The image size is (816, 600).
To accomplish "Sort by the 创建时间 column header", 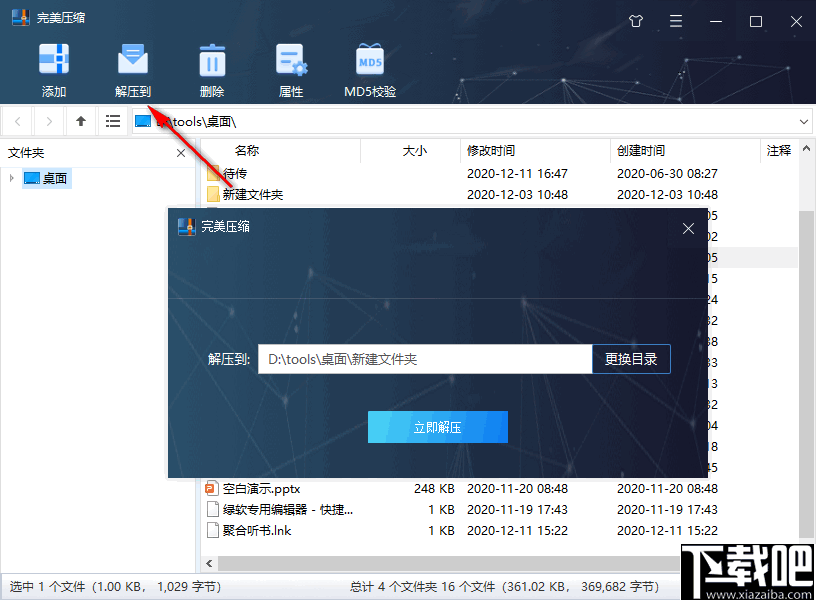I will [x=685, y=151].
